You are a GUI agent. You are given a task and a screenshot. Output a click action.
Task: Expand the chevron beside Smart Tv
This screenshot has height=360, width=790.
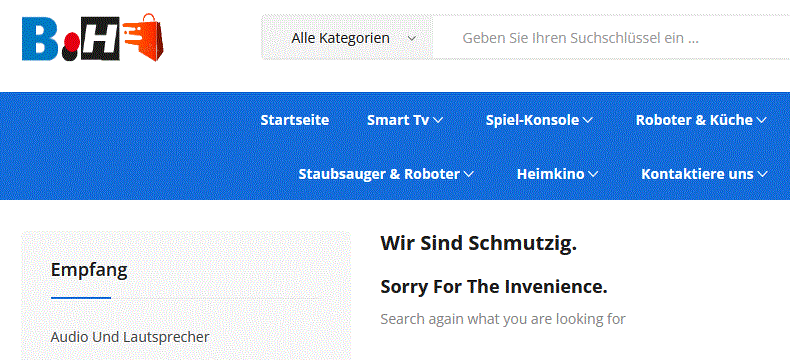point(438,120)
